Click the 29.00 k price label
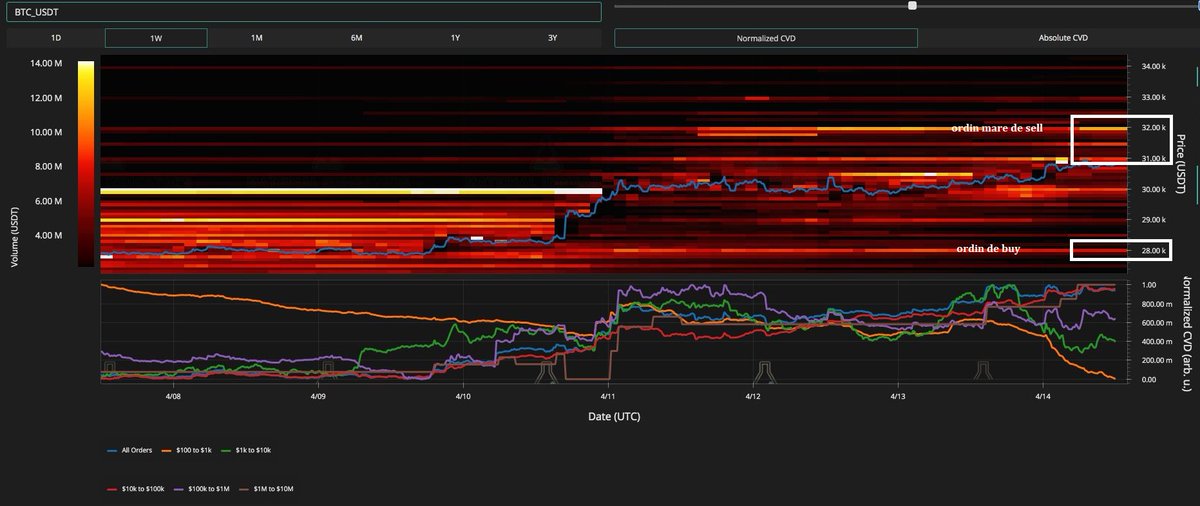The height and width of the screenshot is (506, 1200). coord(1153,220)
